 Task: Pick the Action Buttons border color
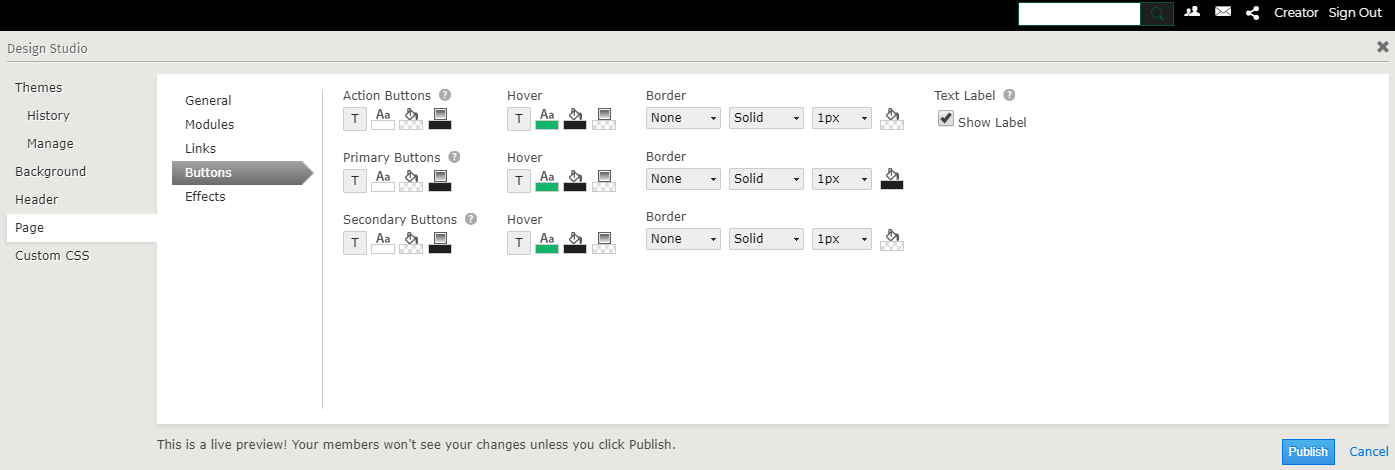tap(892, 119)
